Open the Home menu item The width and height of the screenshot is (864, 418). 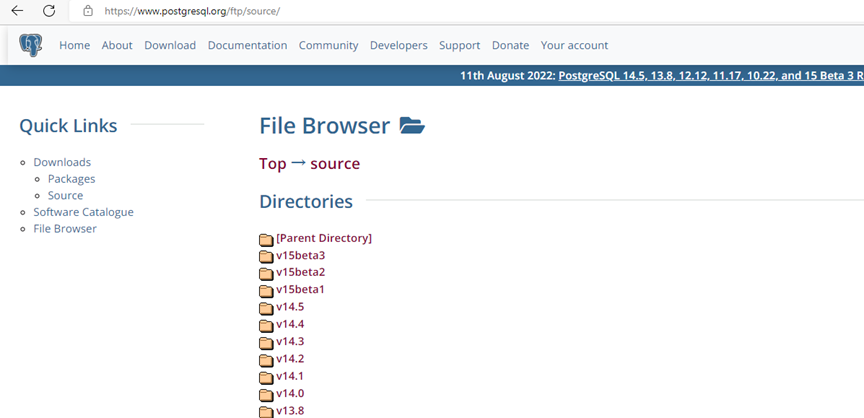click(x=74, y=45)
